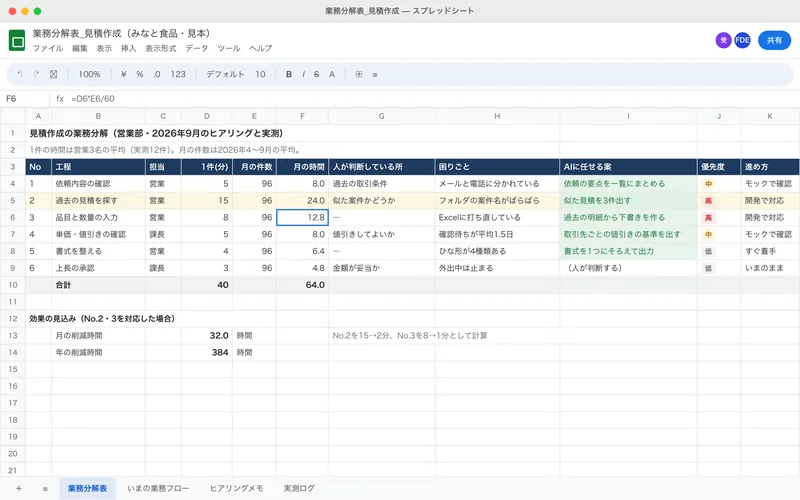Click cell すぐ着手
The image size is (800, 500).
point(770,251)
